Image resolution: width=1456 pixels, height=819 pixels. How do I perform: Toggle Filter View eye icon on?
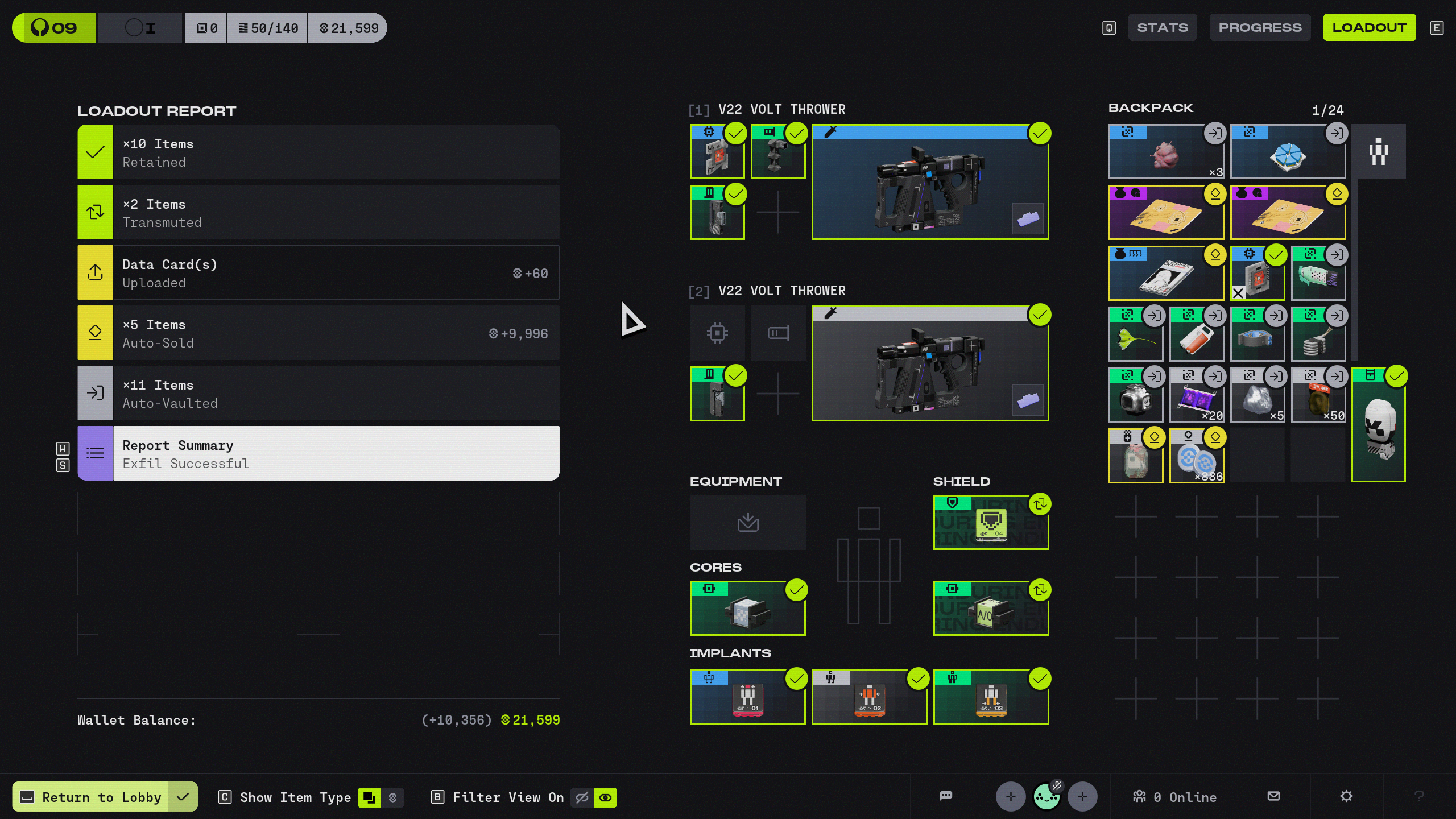pos(605,797)
